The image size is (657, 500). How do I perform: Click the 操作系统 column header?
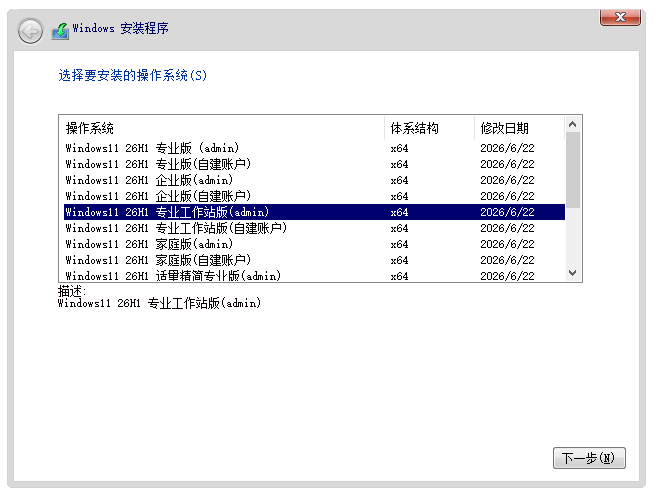coord(221,128)
